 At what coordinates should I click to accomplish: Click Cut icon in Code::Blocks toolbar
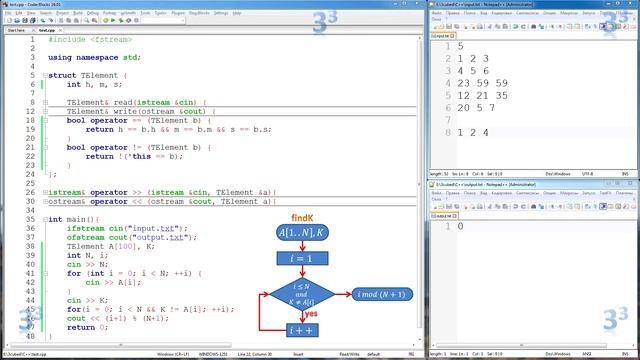pyautogui.click(x=61, y=20)
